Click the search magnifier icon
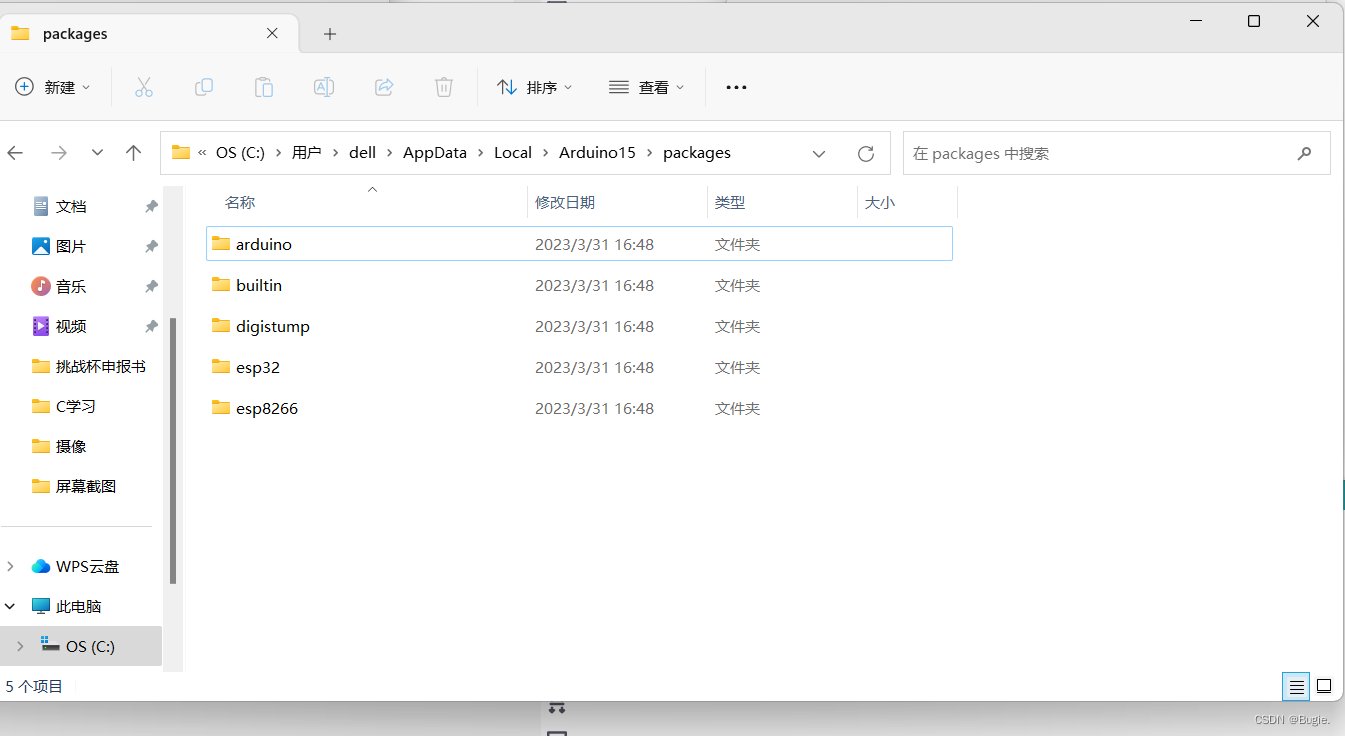The height and width of the screenshot is (736, 1345). click(x=1304, y=153)
